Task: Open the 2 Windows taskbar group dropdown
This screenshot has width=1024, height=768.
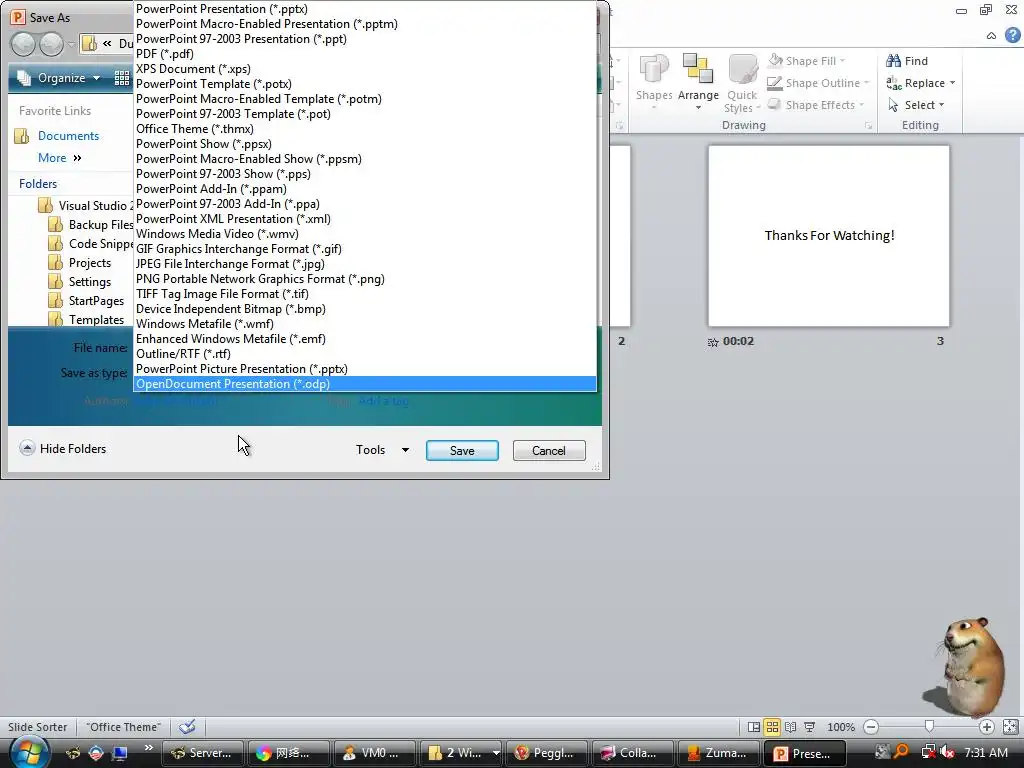Action: (x=496, y=753)
